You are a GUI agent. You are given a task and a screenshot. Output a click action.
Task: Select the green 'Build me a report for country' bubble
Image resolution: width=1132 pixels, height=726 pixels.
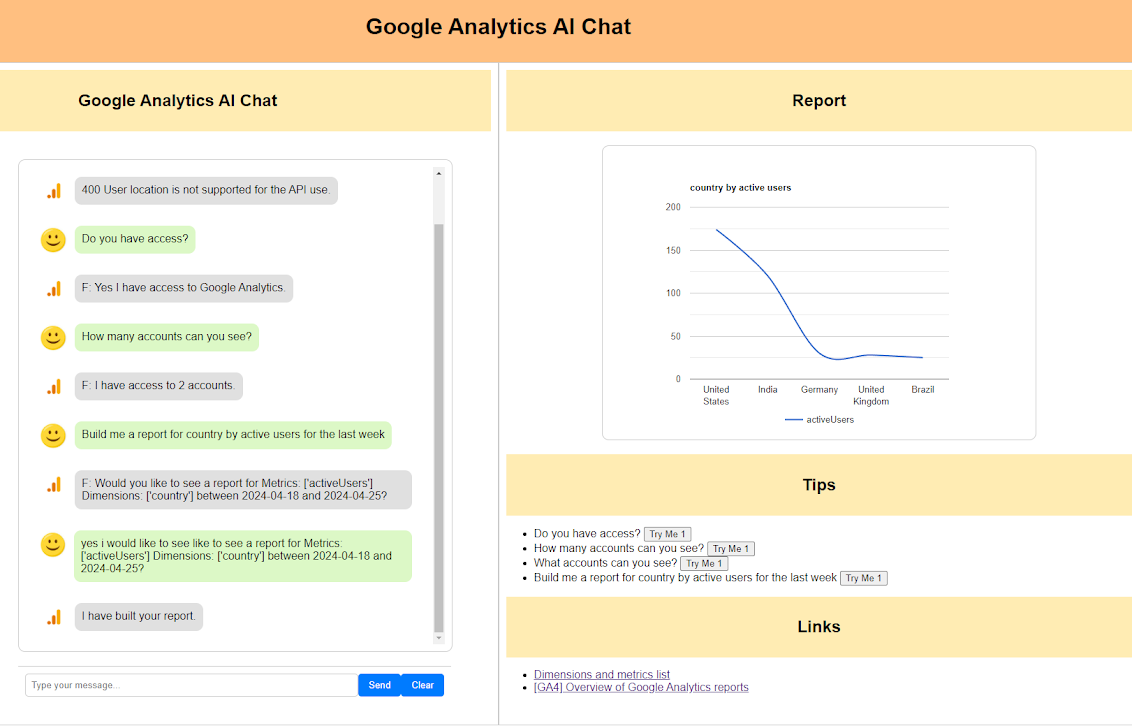coord(233,435)
